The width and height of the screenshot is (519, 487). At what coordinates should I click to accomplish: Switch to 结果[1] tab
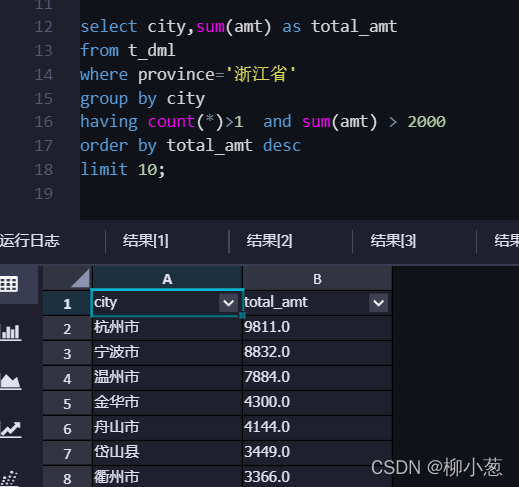click(x=146, y=241)
